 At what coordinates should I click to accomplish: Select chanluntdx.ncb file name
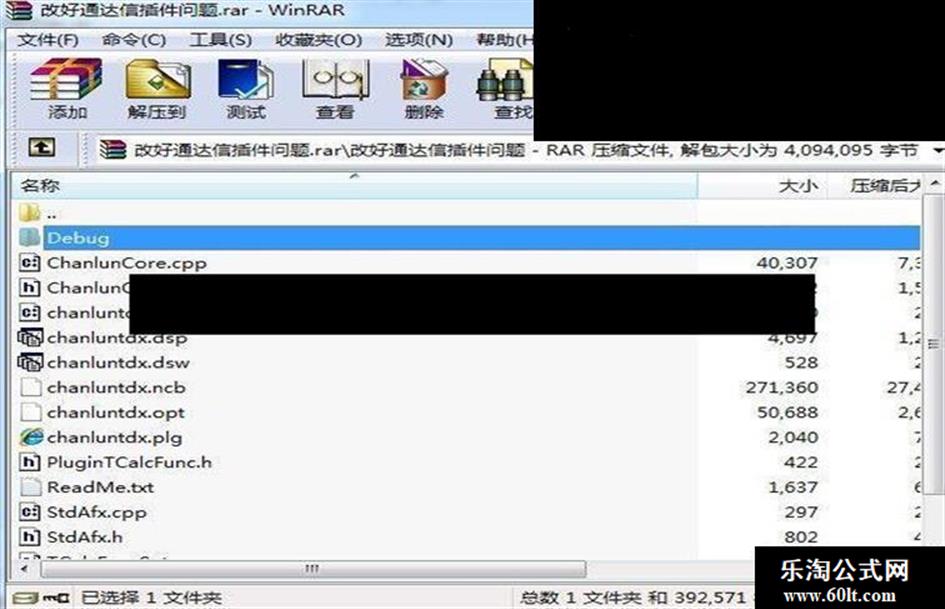coord(116,388)
